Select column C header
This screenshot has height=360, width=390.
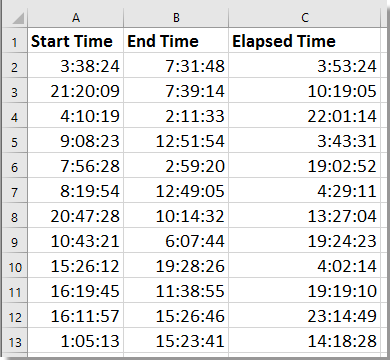pyautogui.click(x=305, y=18)
